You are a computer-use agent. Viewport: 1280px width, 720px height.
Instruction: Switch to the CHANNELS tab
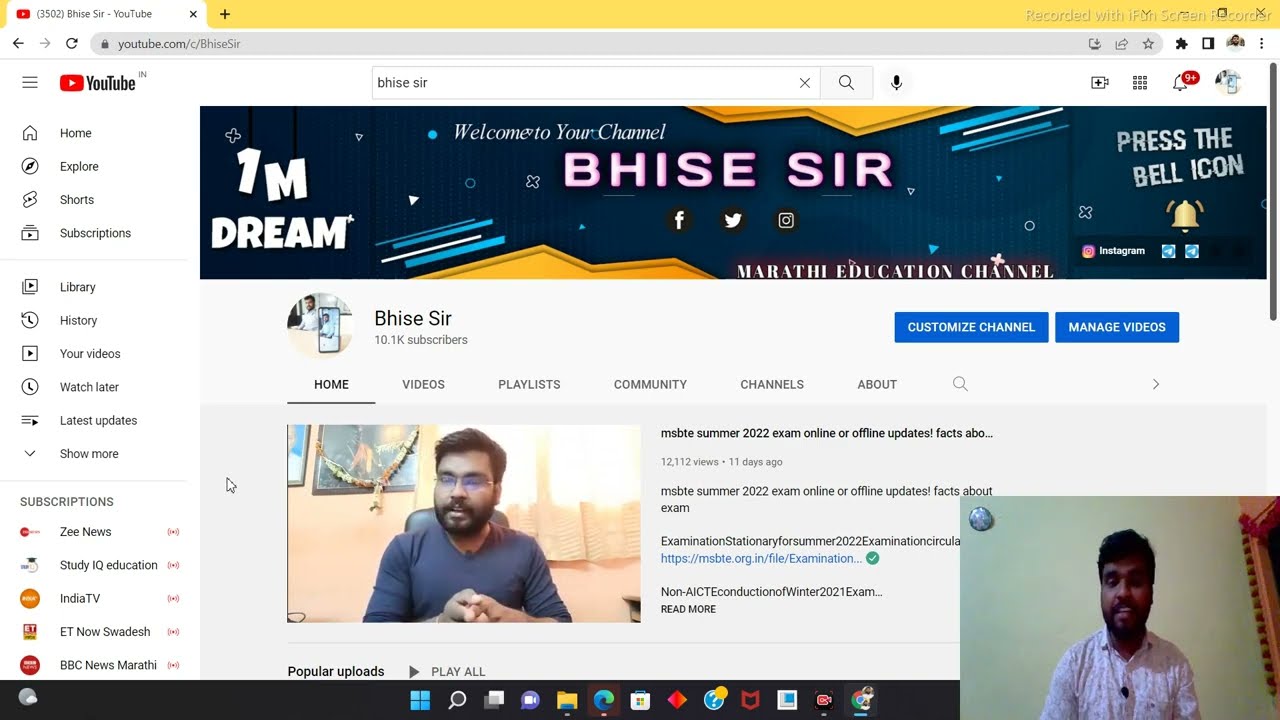click(772, 384)
